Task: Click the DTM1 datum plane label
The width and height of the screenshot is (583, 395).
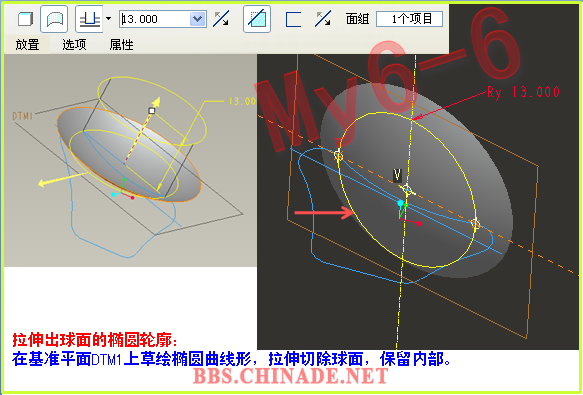Action: click(23, 116)
